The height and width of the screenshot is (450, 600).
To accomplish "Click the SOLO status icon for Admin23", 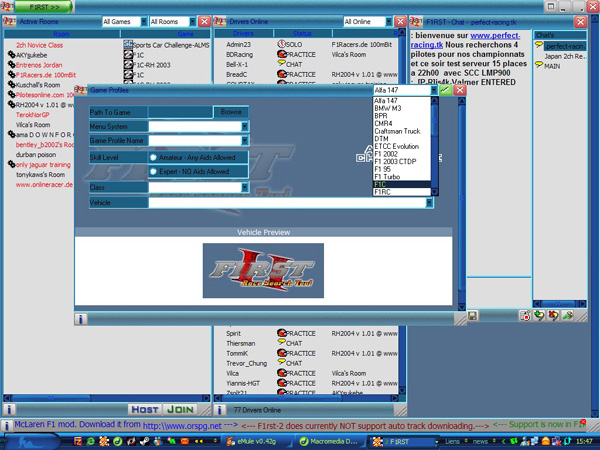I will [x=282, y=44].
